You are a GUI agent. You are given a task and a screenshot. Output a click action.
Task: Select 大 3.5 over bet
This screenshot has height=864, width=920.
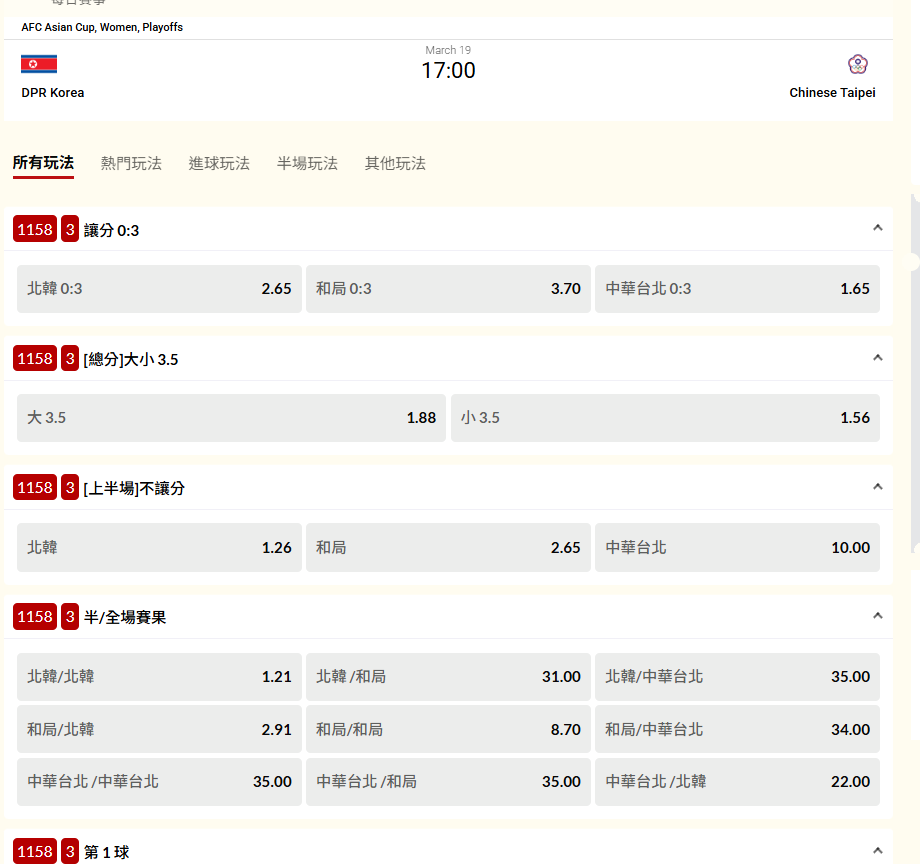pyautogui.click(x=231, y=418)
